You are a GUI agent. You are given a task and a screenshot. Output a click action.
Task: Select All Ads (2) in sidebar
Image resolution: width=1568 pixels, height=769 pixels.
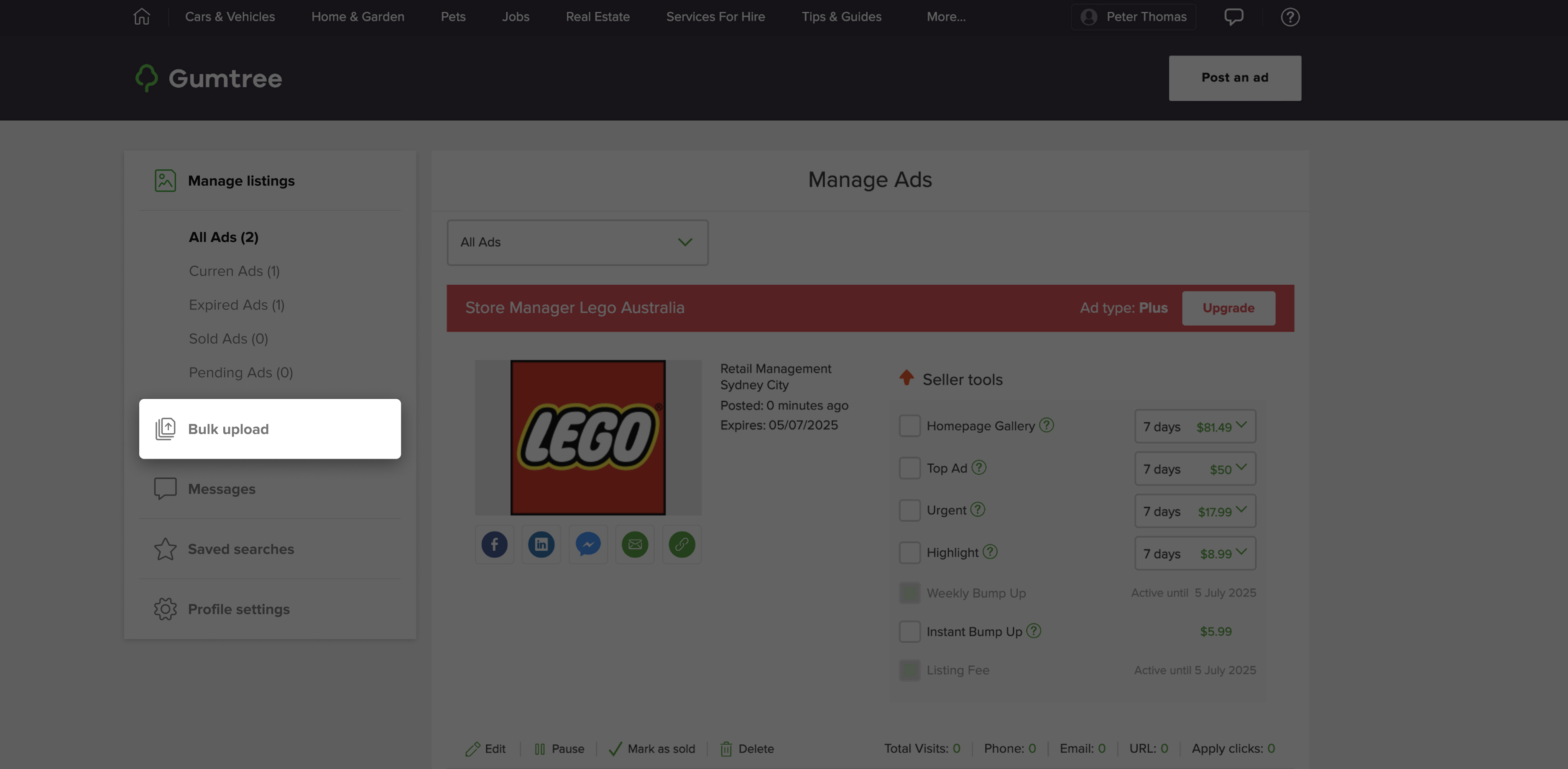coord(223,237)
